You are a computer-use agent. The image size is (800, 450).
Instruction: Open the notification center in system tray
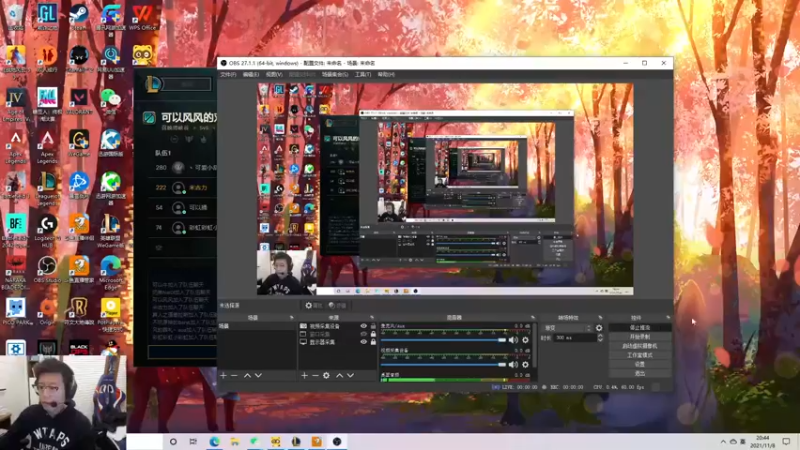[786, 441]
